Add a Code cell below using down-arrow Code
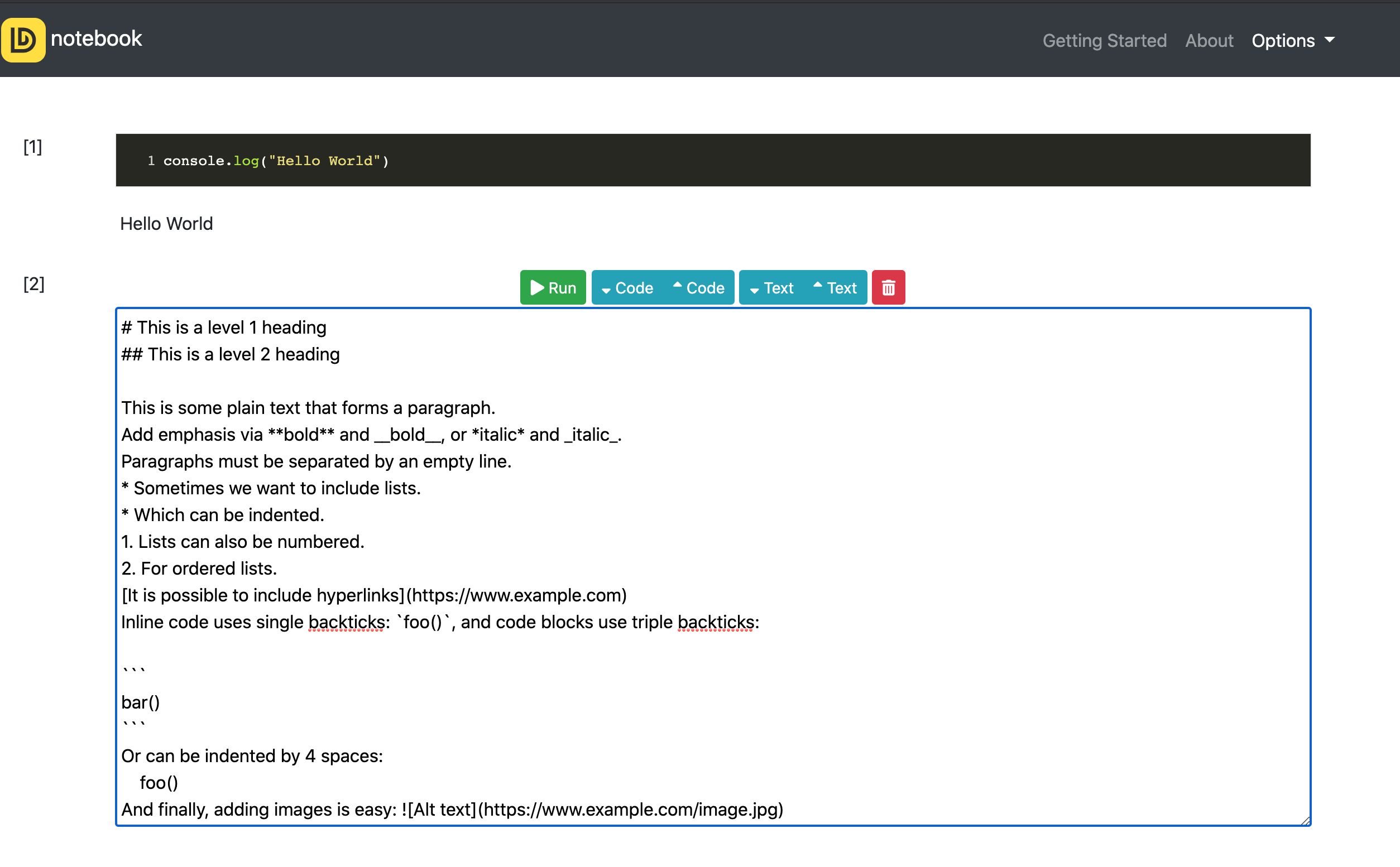This screenshot has height=867, width=1400. coord(627,287)
